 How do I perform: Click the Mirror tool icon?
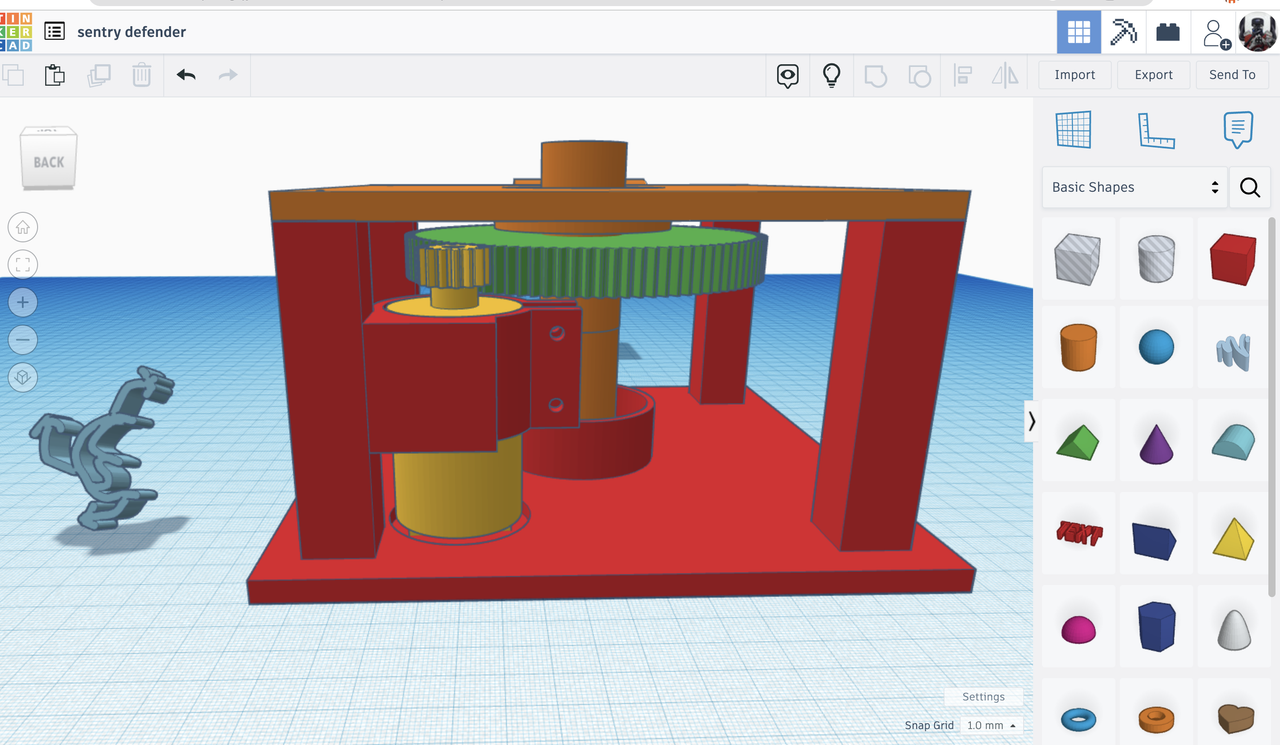1005,76
